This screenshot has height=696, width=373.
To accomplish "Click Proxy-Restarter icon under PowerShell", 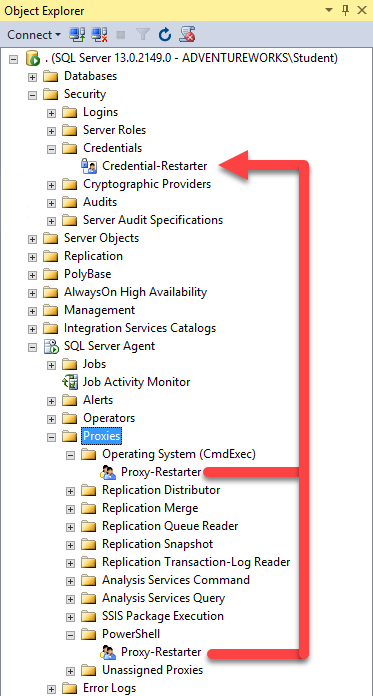I will click(x=108, y=652).
